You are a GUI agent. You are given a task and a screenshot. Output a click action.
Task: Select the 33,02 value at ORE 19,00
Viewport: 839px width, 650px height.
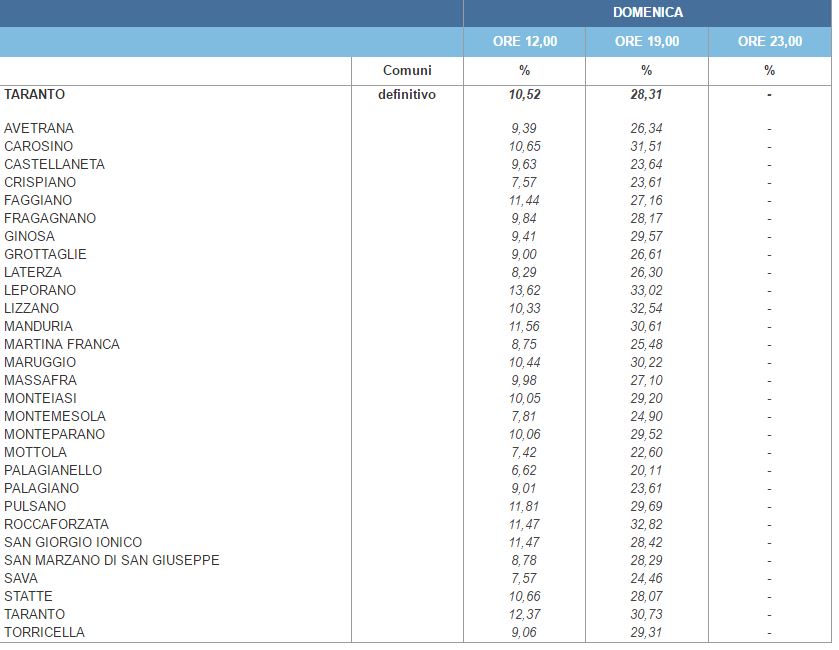[x=646, y=291]
